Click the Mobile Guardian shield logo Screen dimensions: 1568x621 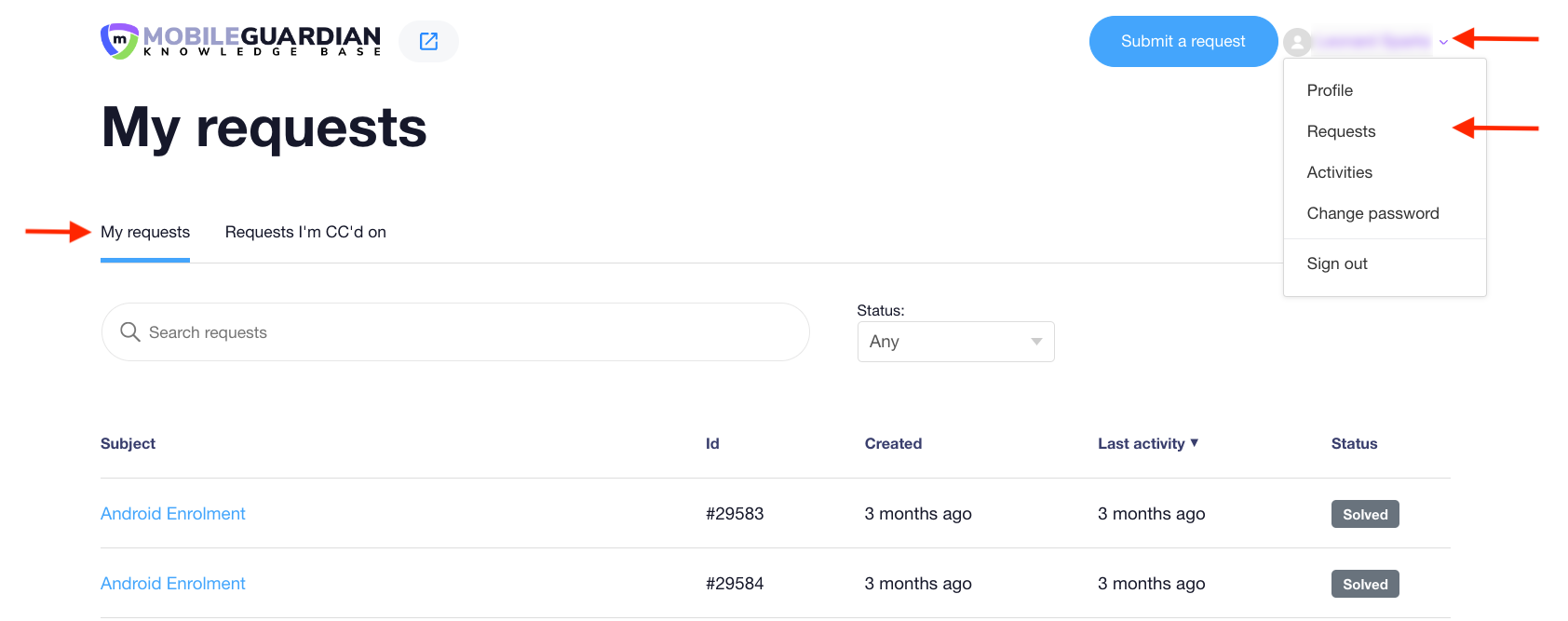pos(119,41)
